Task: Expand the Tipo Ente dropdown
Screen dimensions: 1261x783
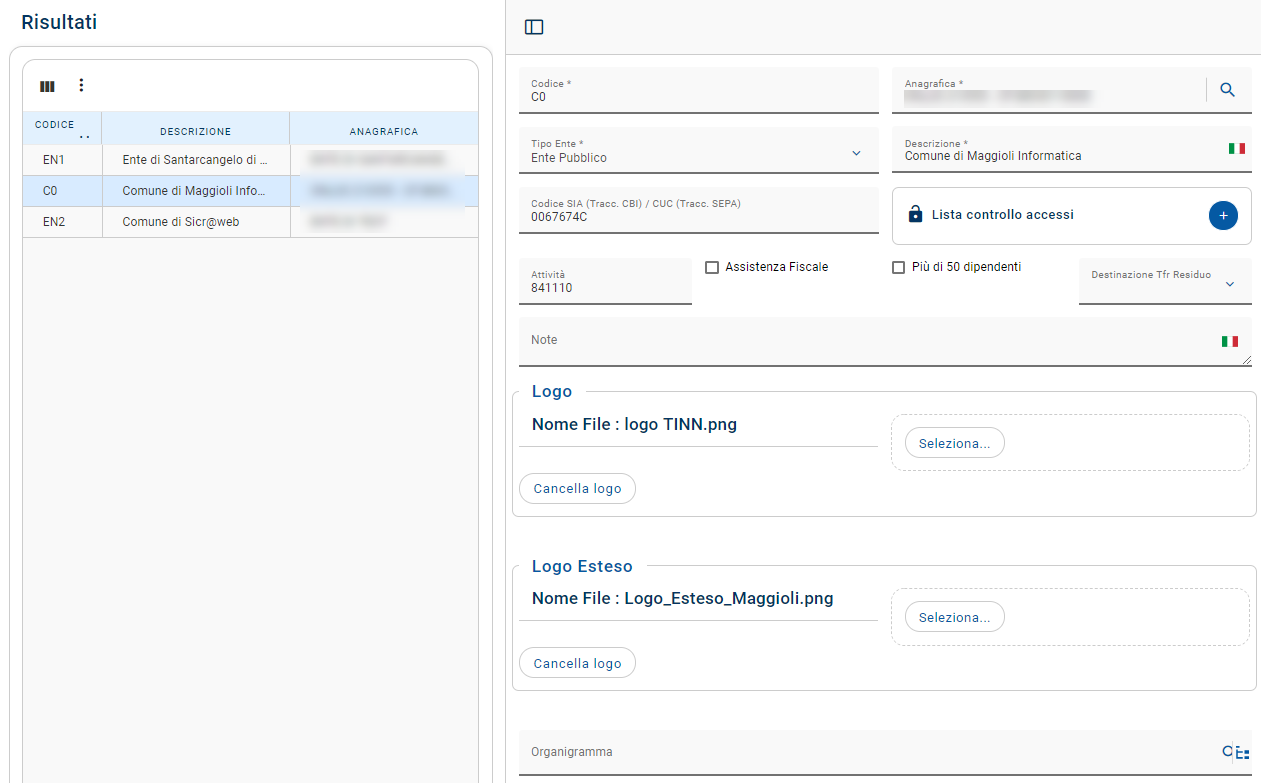Action: 856,153
